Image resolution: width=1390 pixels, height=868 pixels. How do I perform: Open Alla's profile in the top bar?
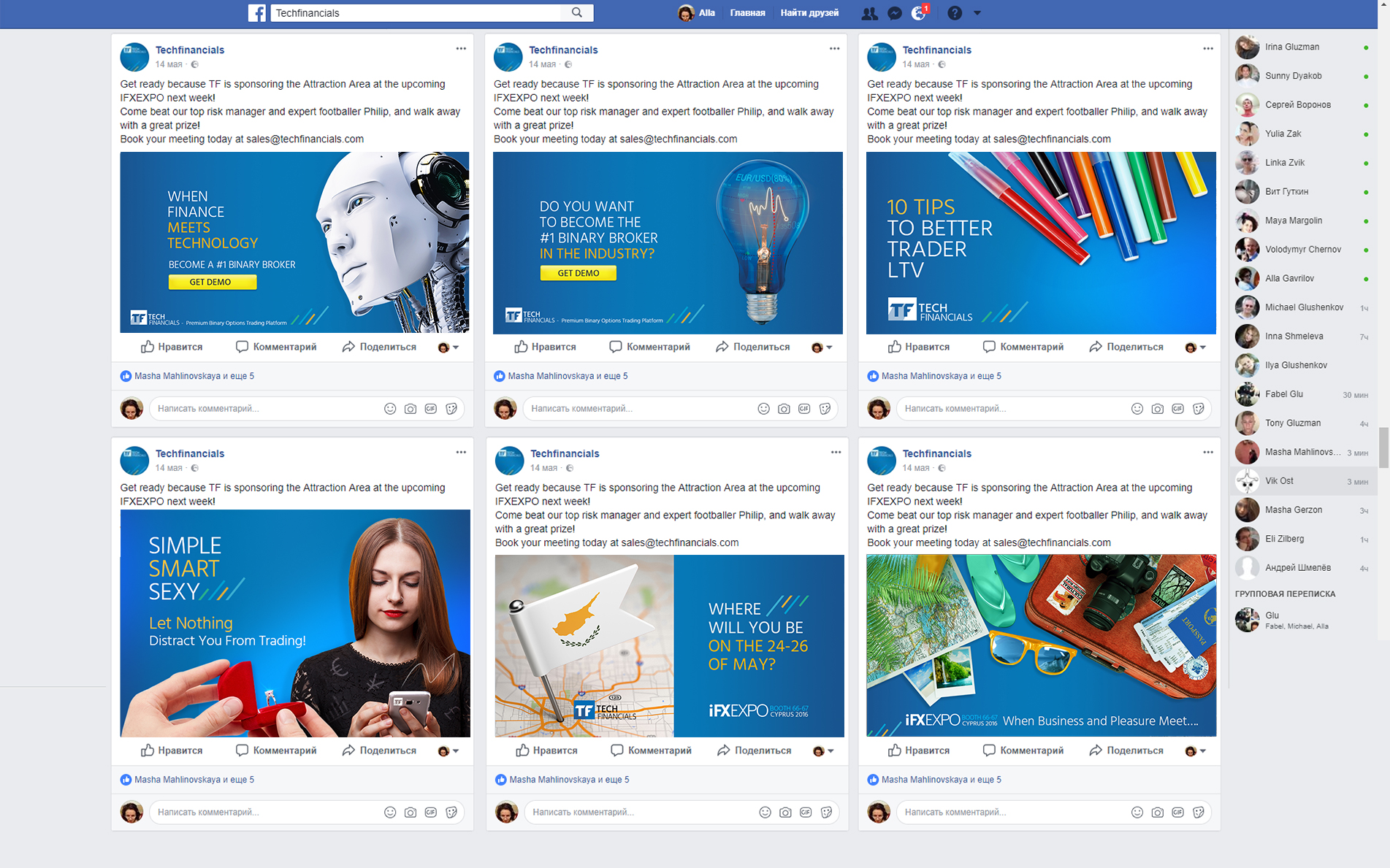(x=697, y=12)
